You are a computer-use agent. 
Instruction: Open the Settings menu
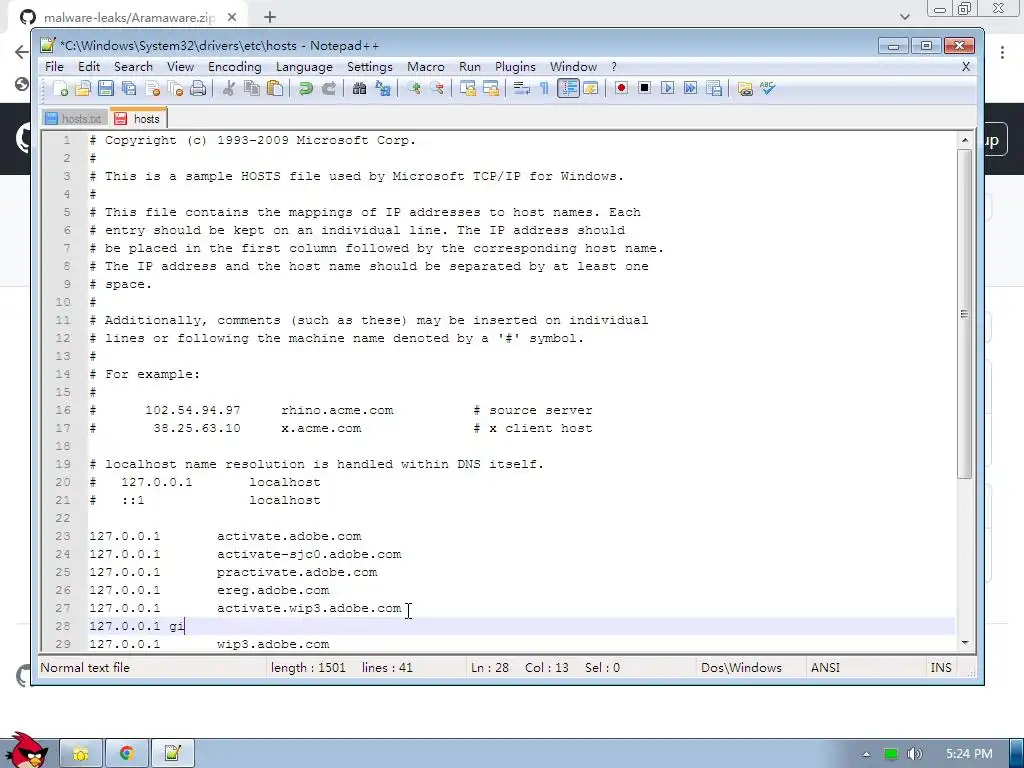click(370, 67)
